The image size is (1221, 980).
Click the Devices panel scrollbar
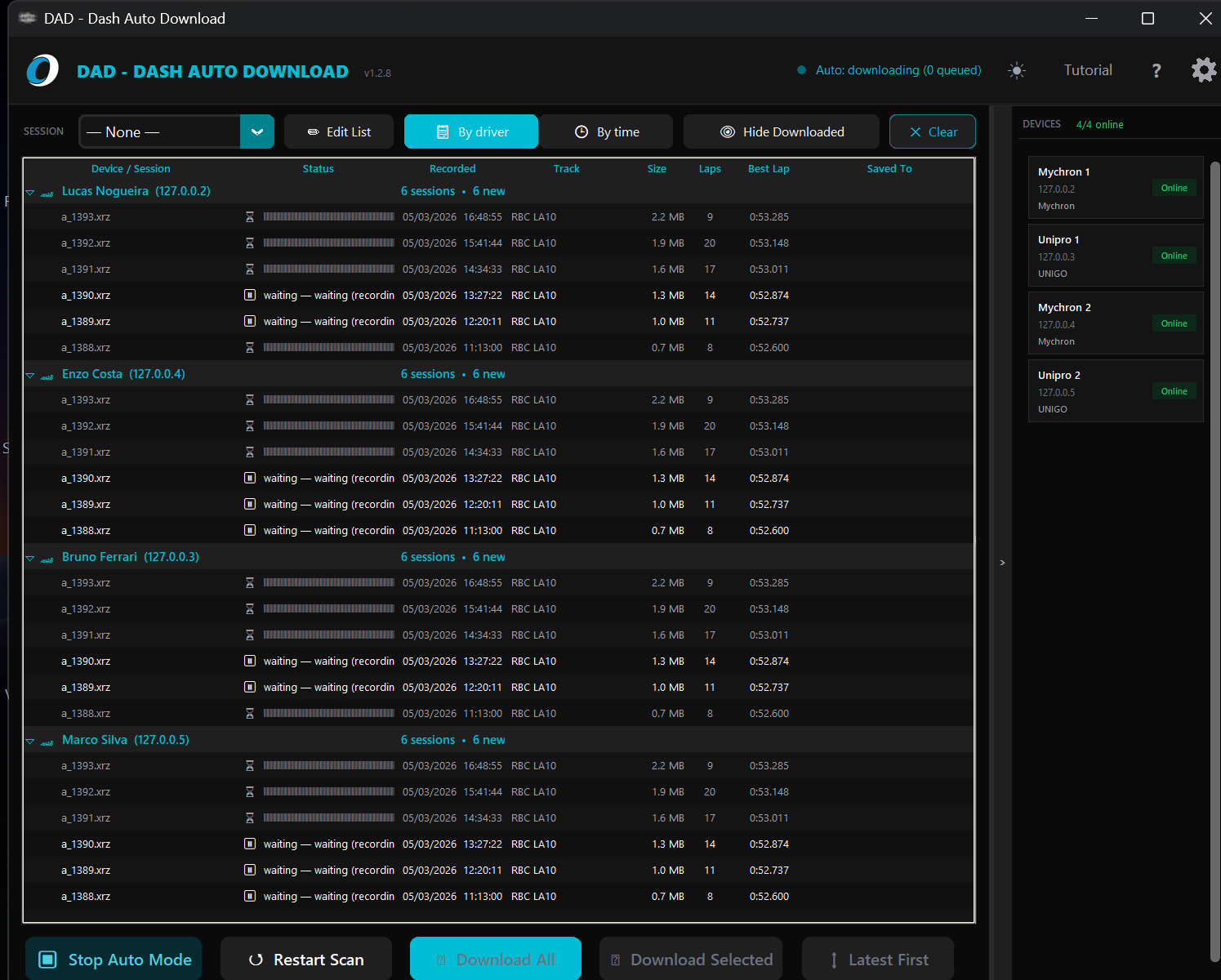click(x=1215, y=562)
